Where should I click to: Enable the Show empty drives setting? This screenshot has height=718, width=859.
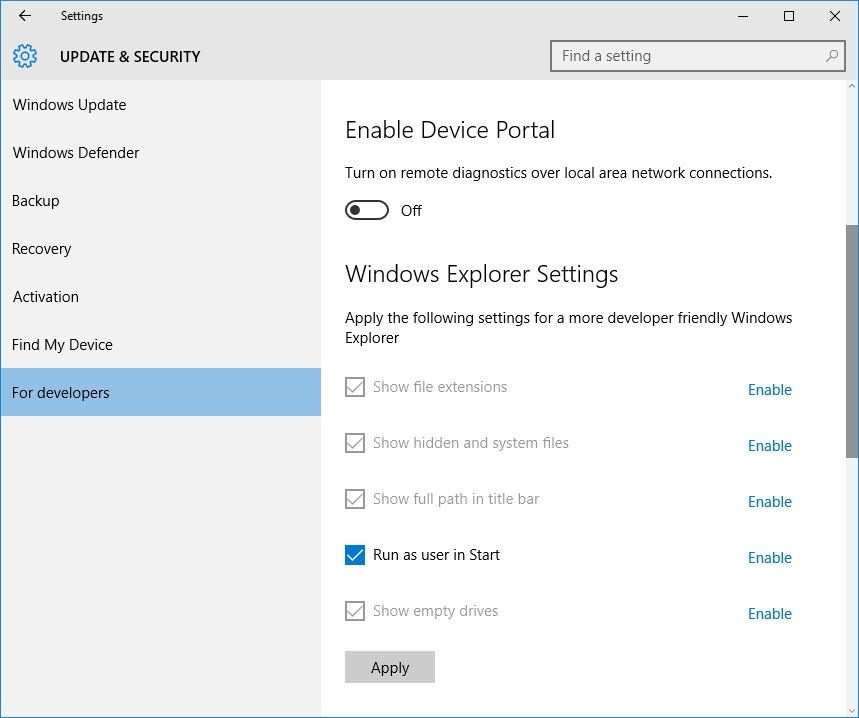pos(768,614)
